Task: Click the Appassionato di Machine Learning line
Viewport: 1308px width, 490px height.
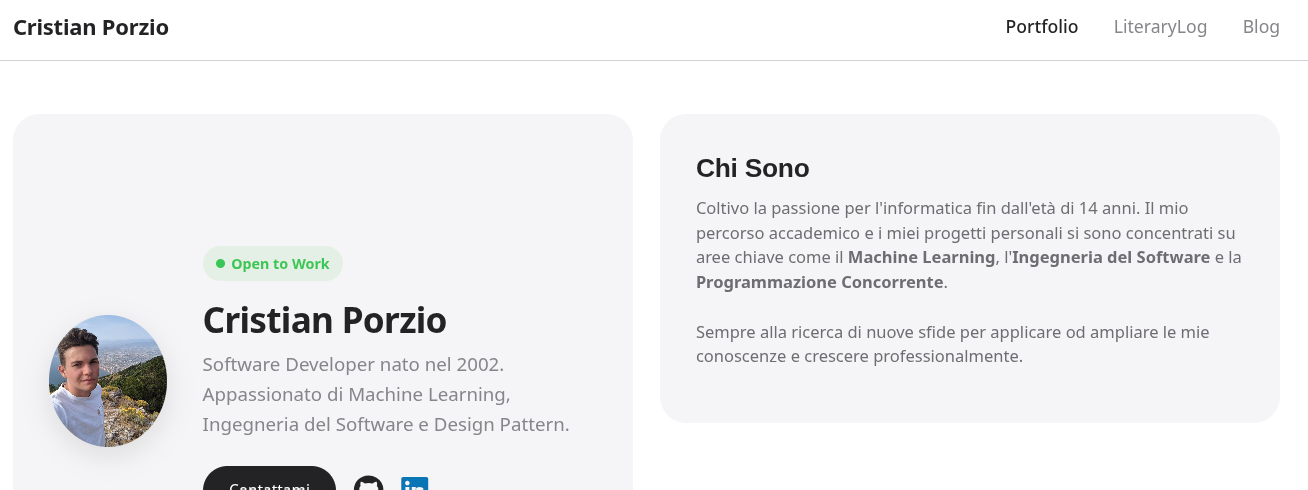Action: [x=356, y=394]
